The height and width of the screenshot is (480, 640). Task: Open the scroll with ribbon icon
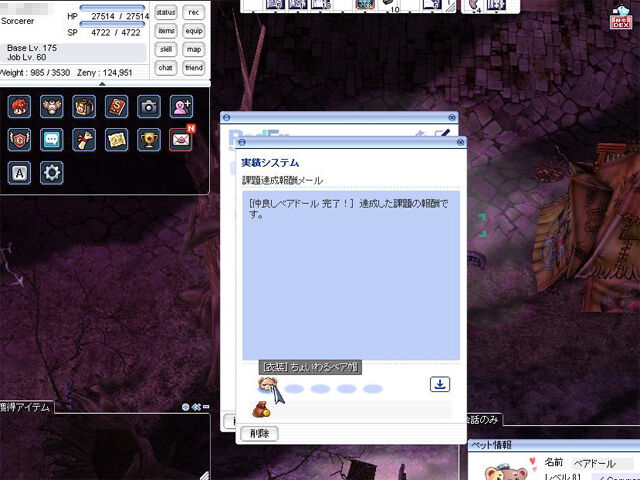click(84, 140)
